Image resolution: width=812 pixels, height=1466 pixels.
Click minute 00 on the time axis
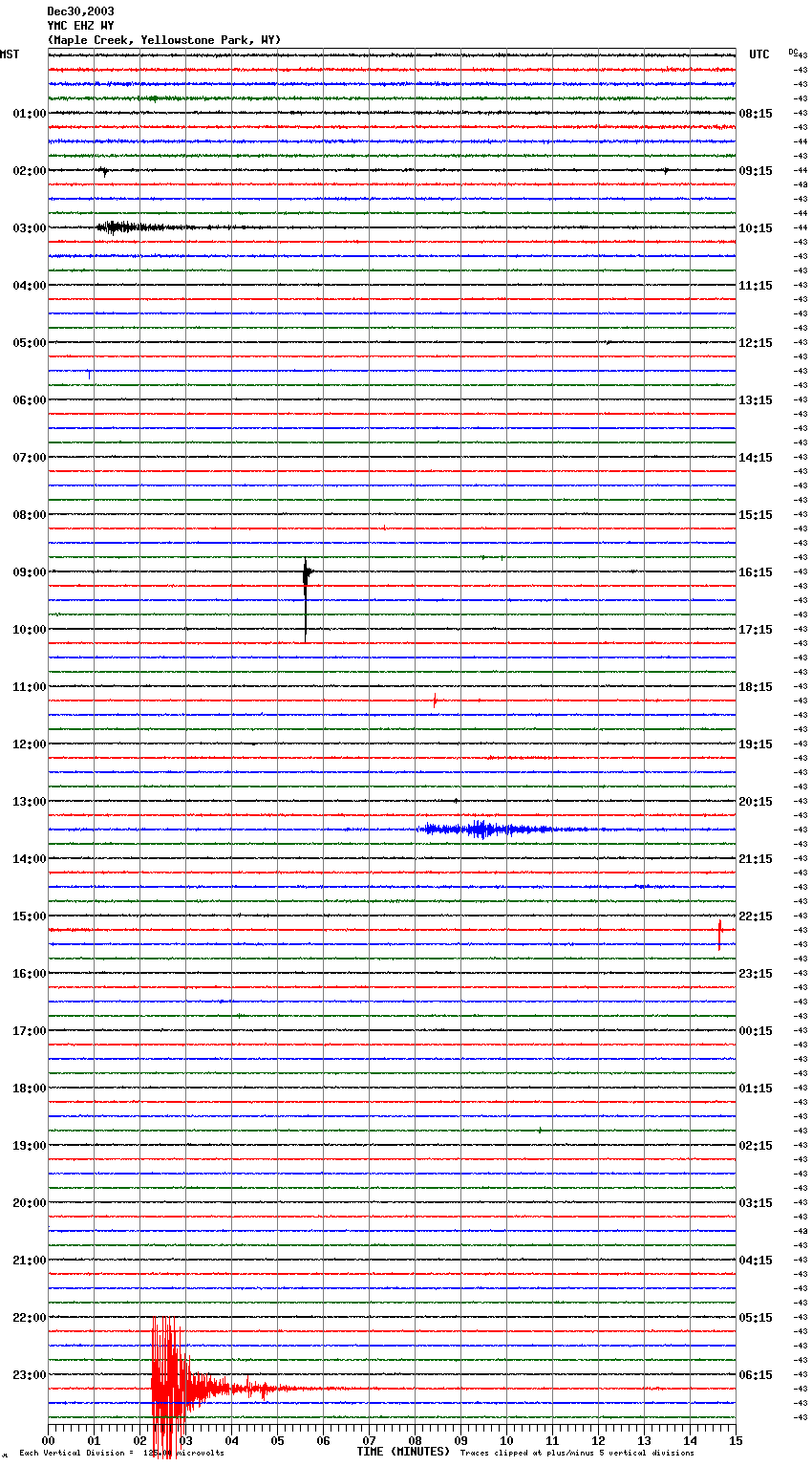(x=48, y=1440)
